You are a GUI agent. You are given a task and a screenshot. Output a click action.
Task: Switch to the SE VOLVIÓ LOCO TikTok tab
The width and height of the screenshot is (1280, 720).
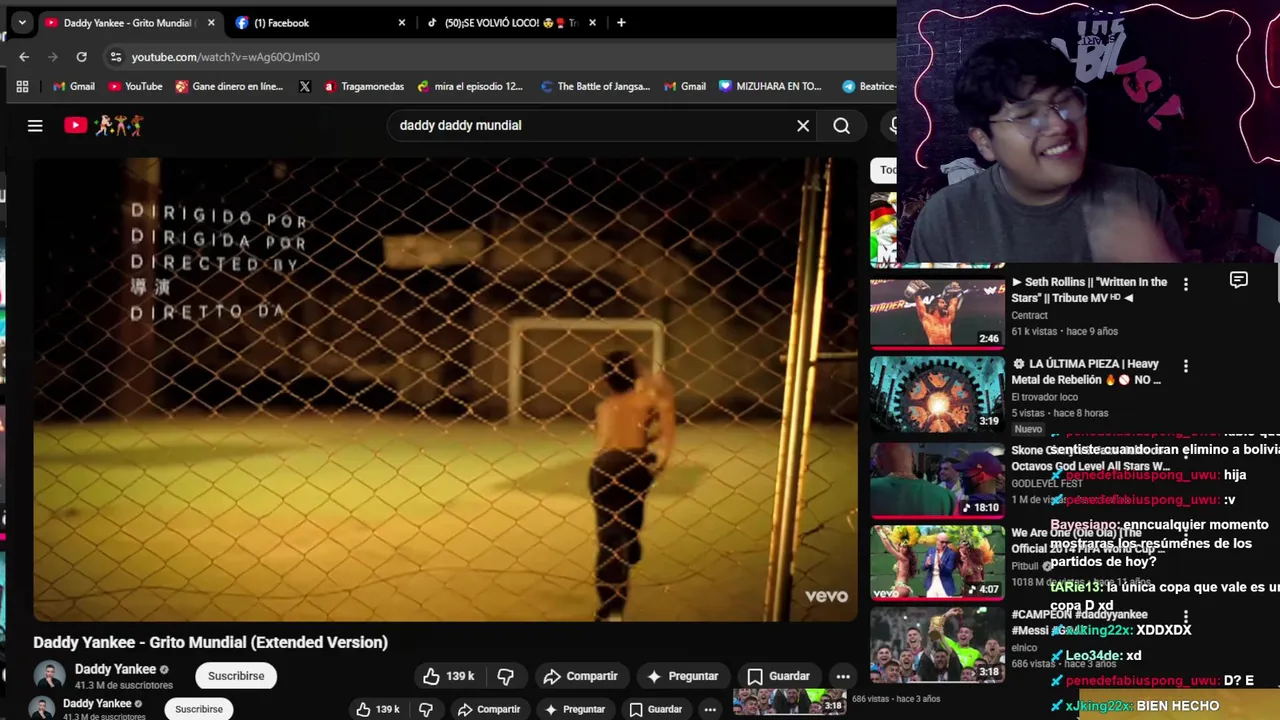(510, 22)
